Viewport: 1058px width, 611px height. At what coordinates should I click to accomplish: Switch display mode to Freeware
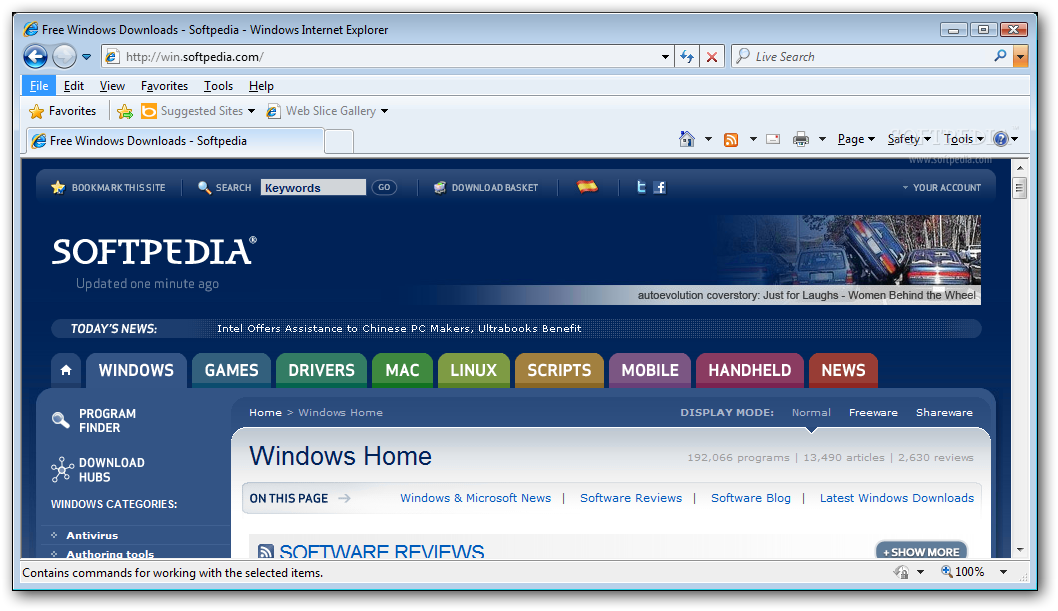pyautogui.click(x=873, y=412)
